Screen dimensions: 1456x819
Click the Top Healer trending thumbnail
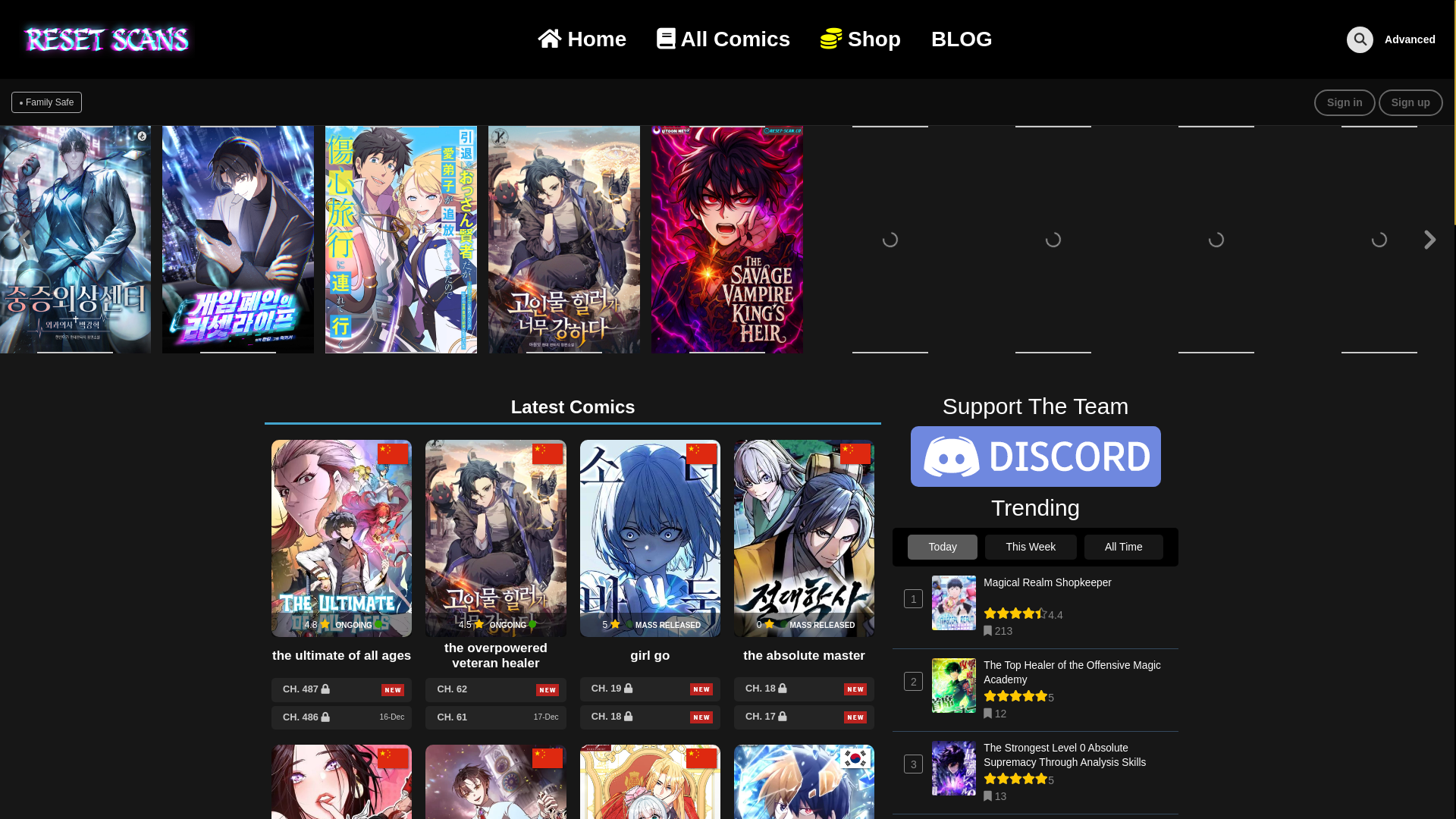pyautogui.click(x=954, y=686)
